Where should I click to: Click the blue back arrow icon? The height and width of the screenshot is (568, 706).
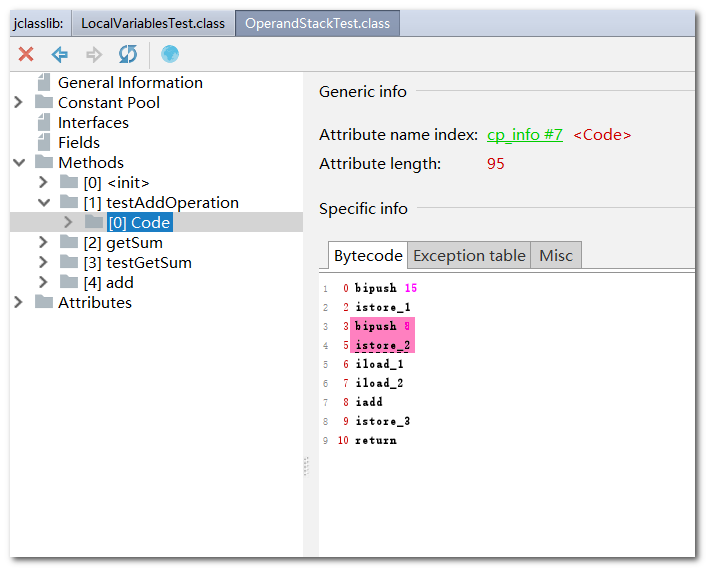point(60,54)
